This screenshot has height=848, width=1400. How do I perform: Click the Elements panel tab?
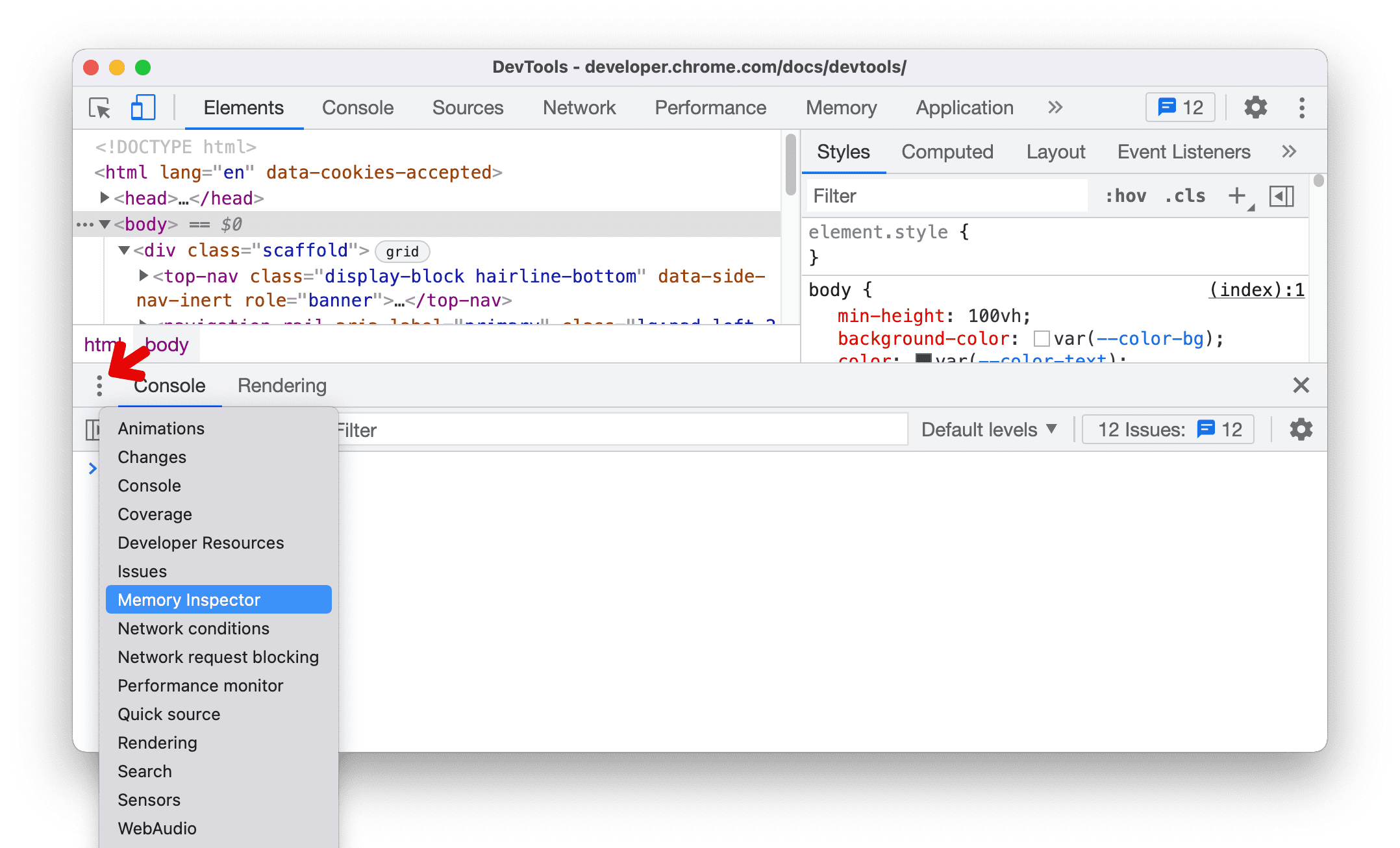coord(243,108)
